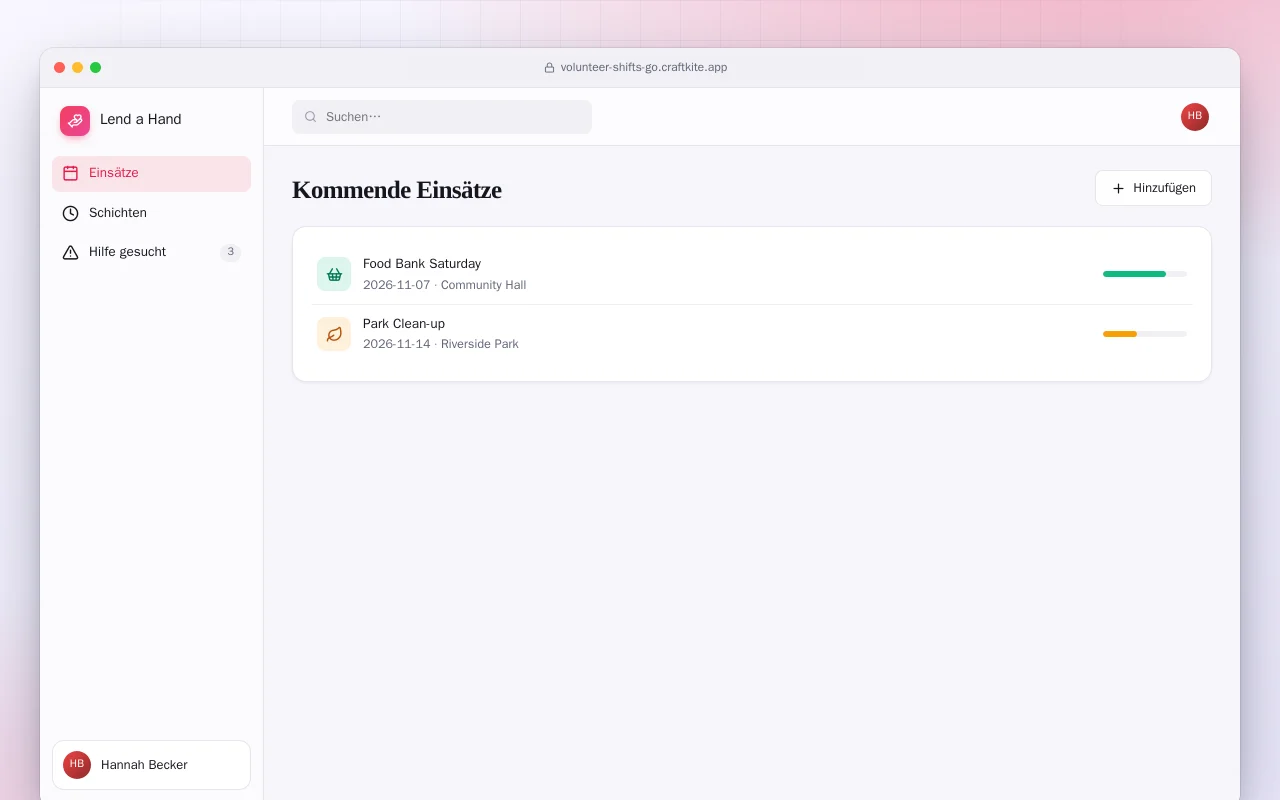Click the Lend a Hand logo icon
The width and height of the screenshot is (1280, 800).
(x=75, y=120)
